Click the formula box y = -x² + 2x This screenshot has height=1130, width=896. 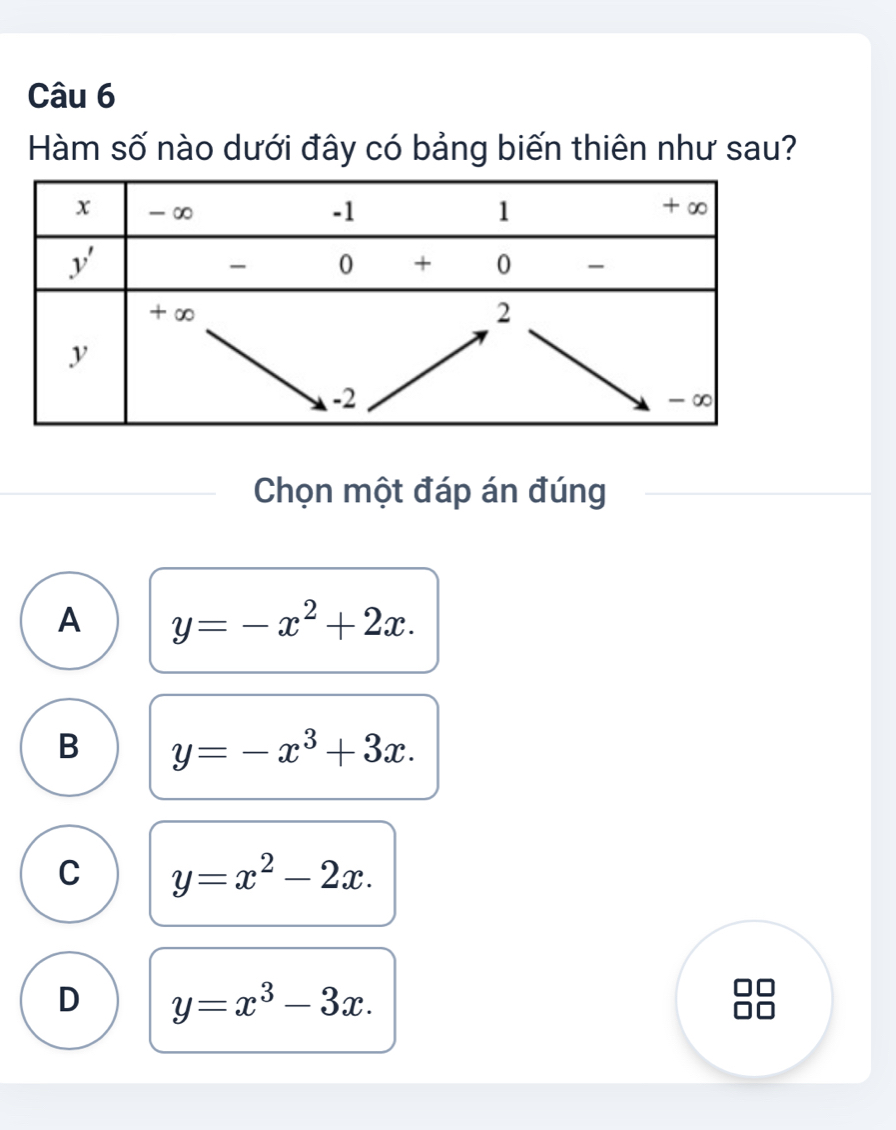[294, 621]
